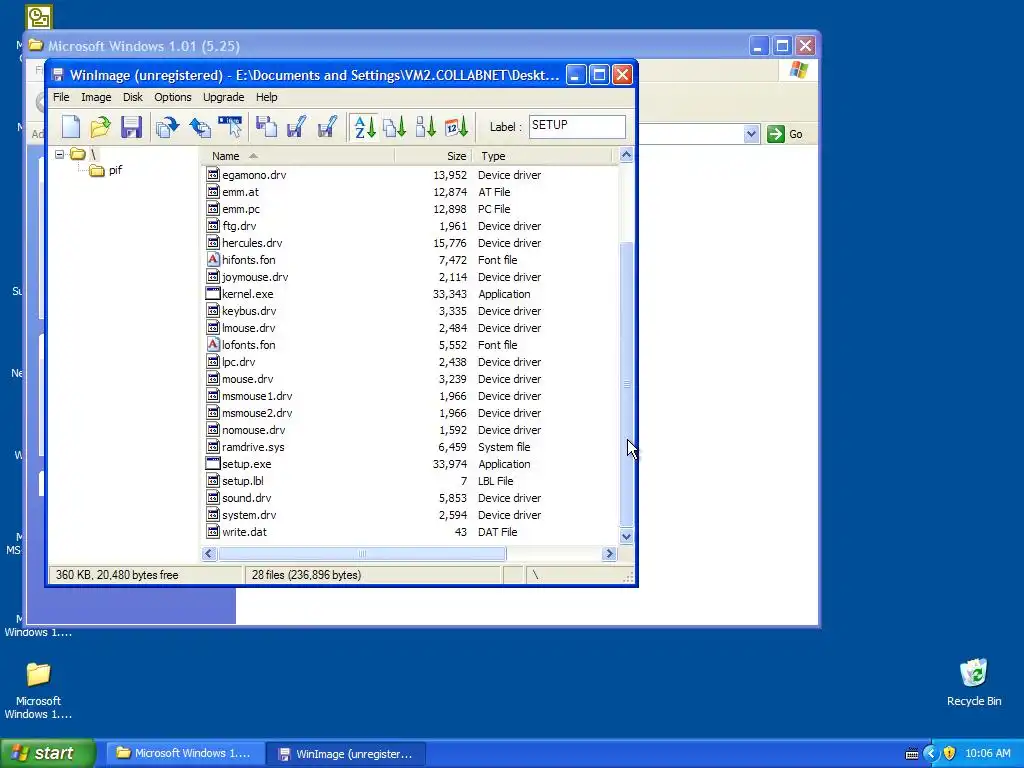The image size is (1024, 768).
Task: Select msmouse1.drv in the list
Action: pos(257,396)
